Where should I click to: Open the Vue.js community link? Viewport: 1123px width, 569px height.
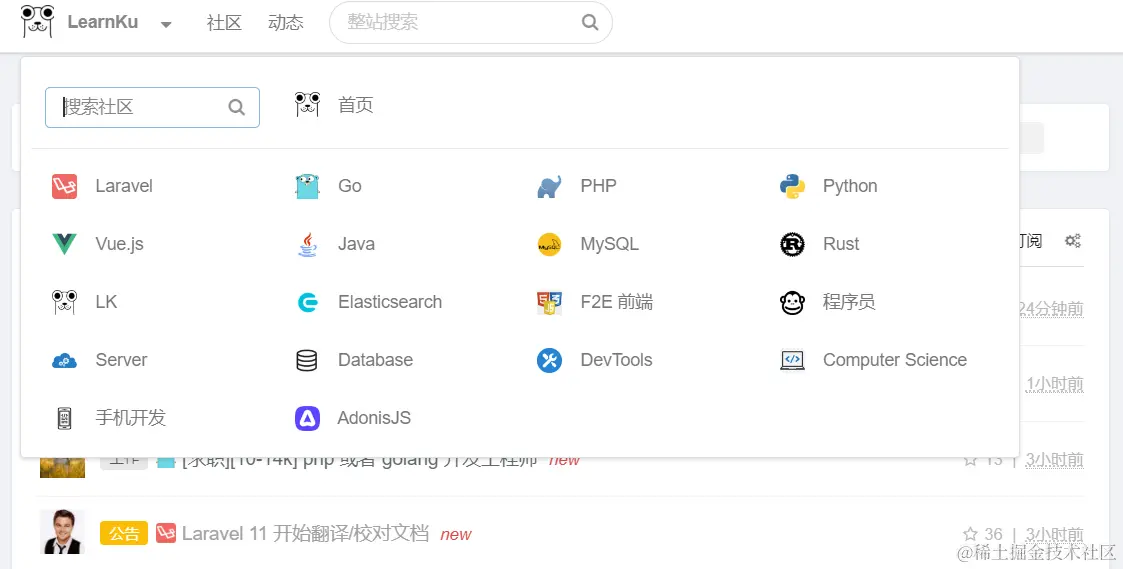pyautogui.click(x=120, y=244)
